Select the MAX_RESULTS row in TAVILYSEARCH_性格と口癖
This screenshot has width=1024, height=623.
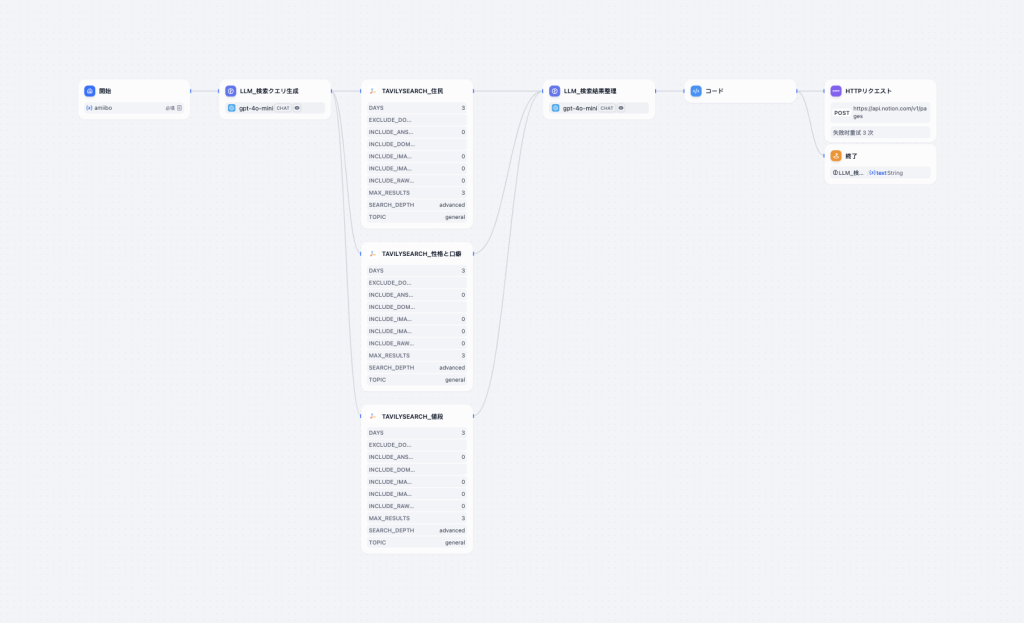click(x=416, y=355)
